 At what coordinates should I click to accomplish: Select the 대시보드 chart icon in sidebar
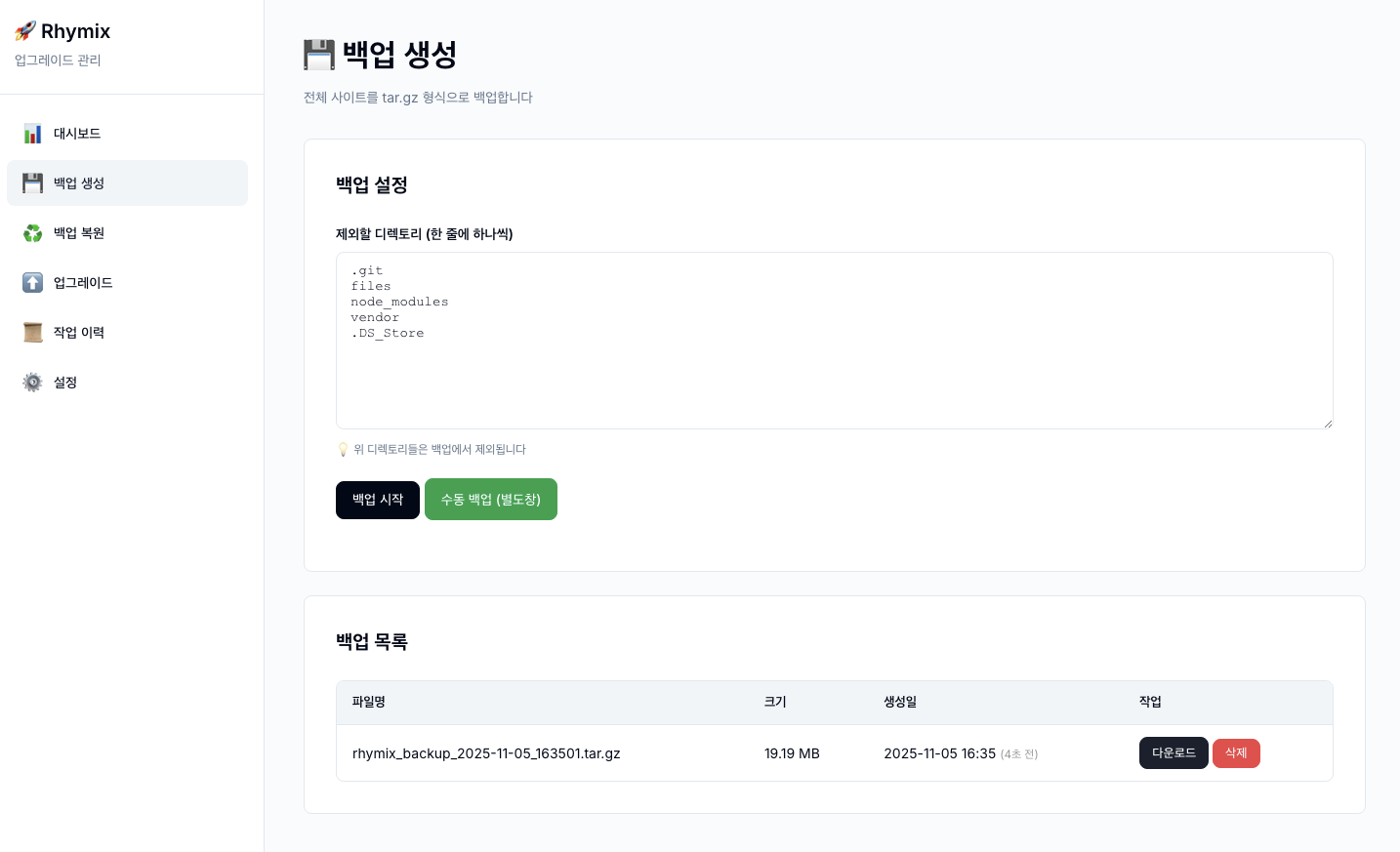(32, 134)
